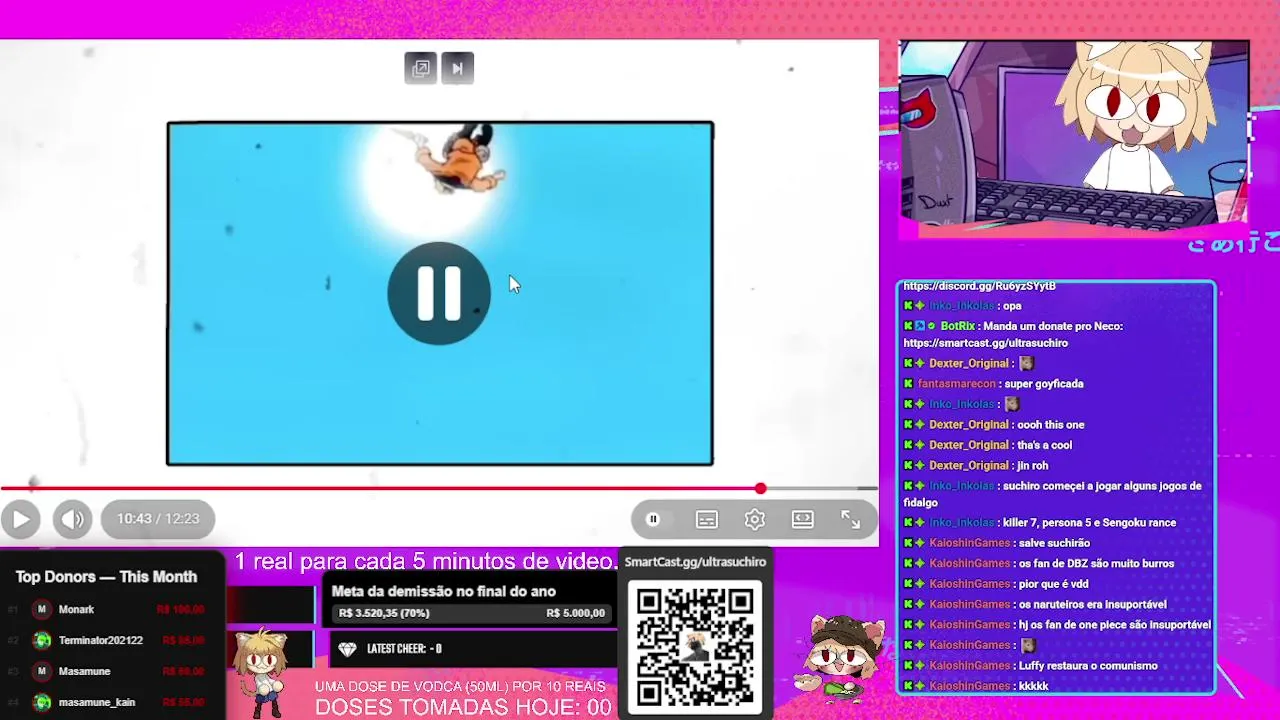Click the 'super goyficada' chat message
The height and width of the screenshot is (720, 1280).
tap(1044, 384)
